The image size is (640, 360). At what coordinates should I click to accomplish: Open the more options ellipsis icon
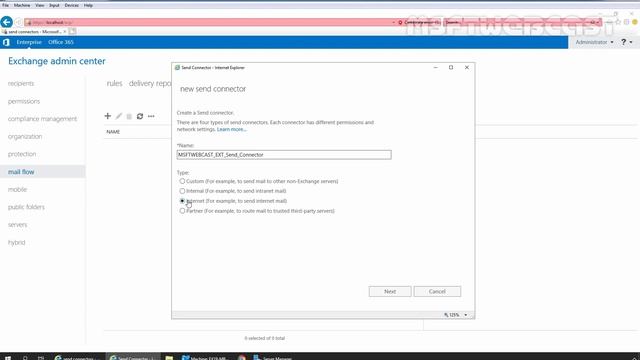click(x=151, y=116)
